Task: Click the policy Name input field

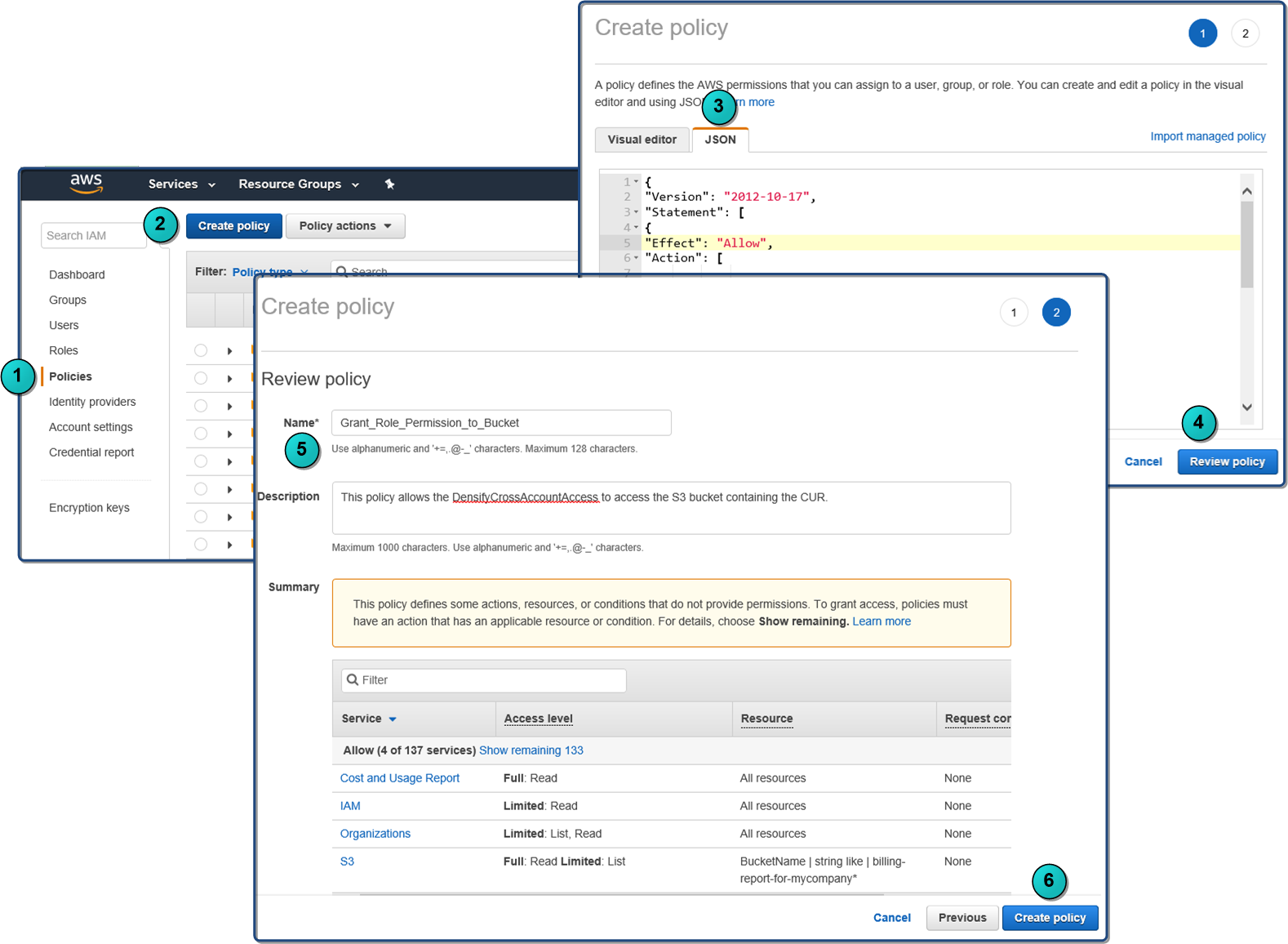Action: (x=501, y=423)
